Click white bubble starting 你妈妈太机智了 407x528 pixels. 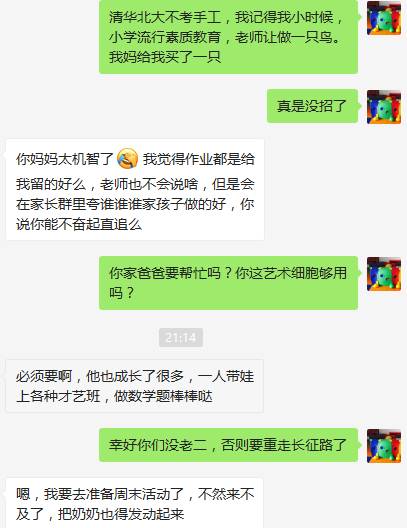pyautogui.click(x=135, y=190)
